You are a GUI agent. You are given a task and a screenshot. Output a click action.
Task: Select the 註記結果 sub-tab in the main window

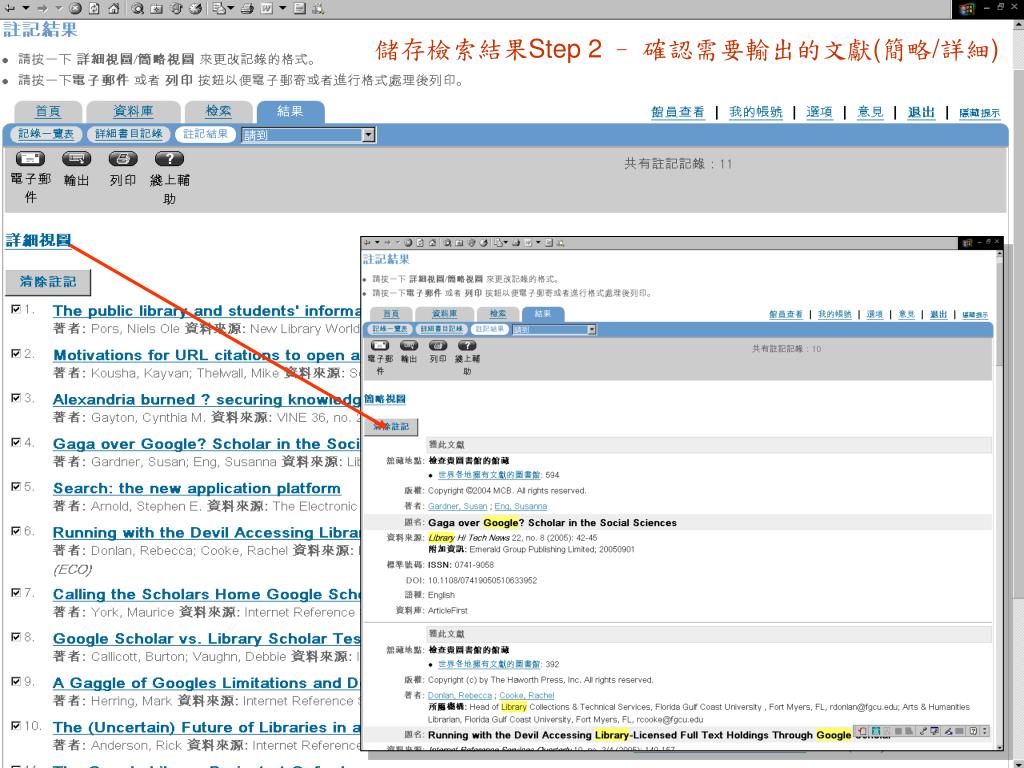click(205, 134)
